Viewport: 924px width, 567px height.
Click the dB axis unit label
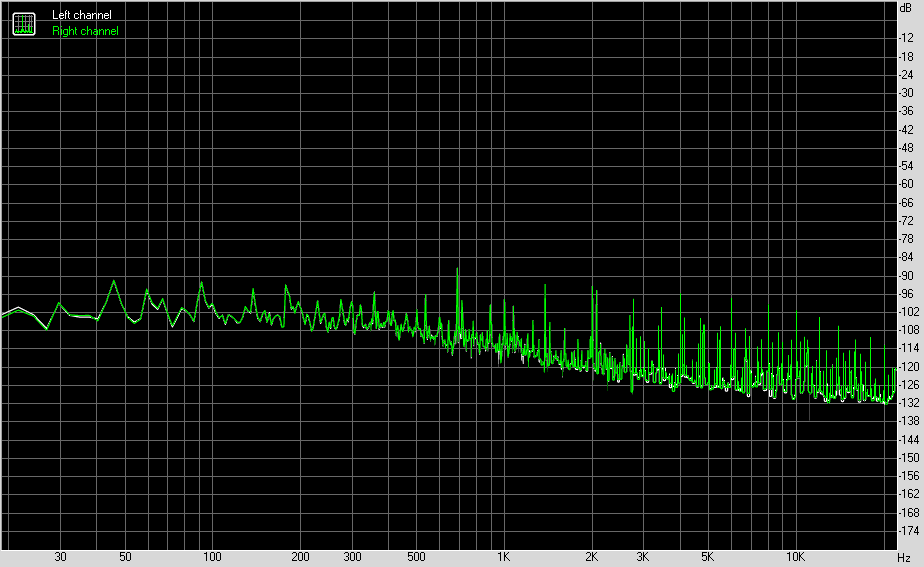pos(906,8)
